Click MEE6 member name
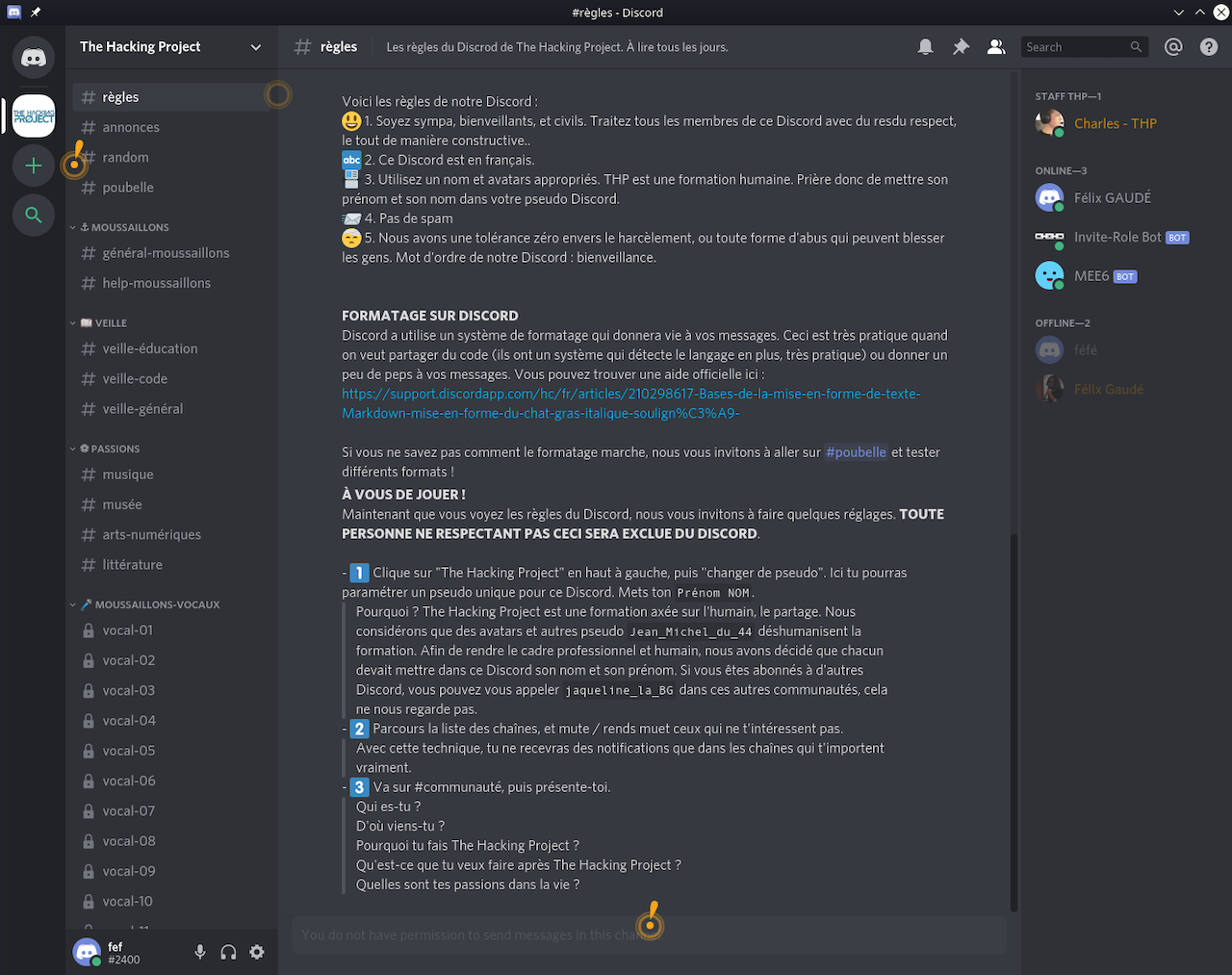 click(x=1091, y=276)
